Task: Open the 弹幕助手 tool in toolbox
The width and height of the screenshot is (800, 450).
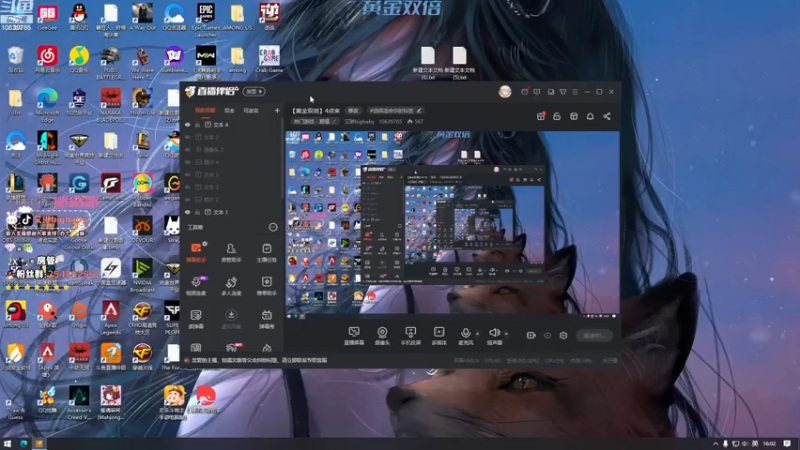Action: [196, 252]
